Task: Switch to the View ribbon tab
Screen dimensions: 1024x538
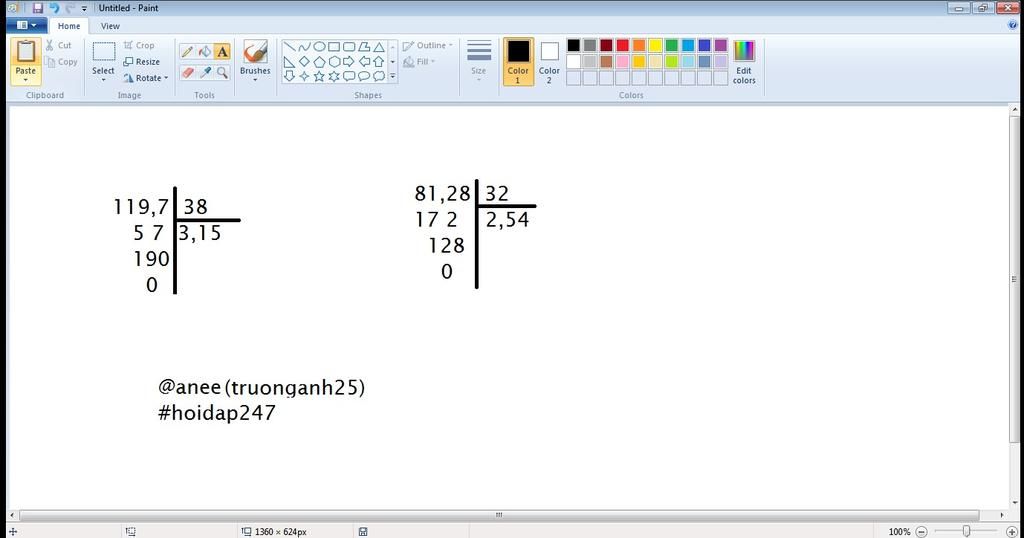Action: pyautogui.click(x=110, y=26)
